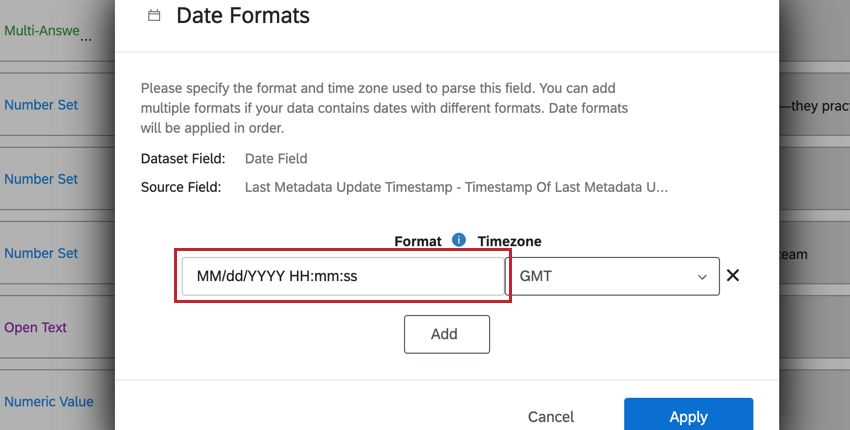Click the MM/dd/YYYY HH:mm:ss format input field
Viewport: 850px width, 430px height.
click(x=342, y=277)
